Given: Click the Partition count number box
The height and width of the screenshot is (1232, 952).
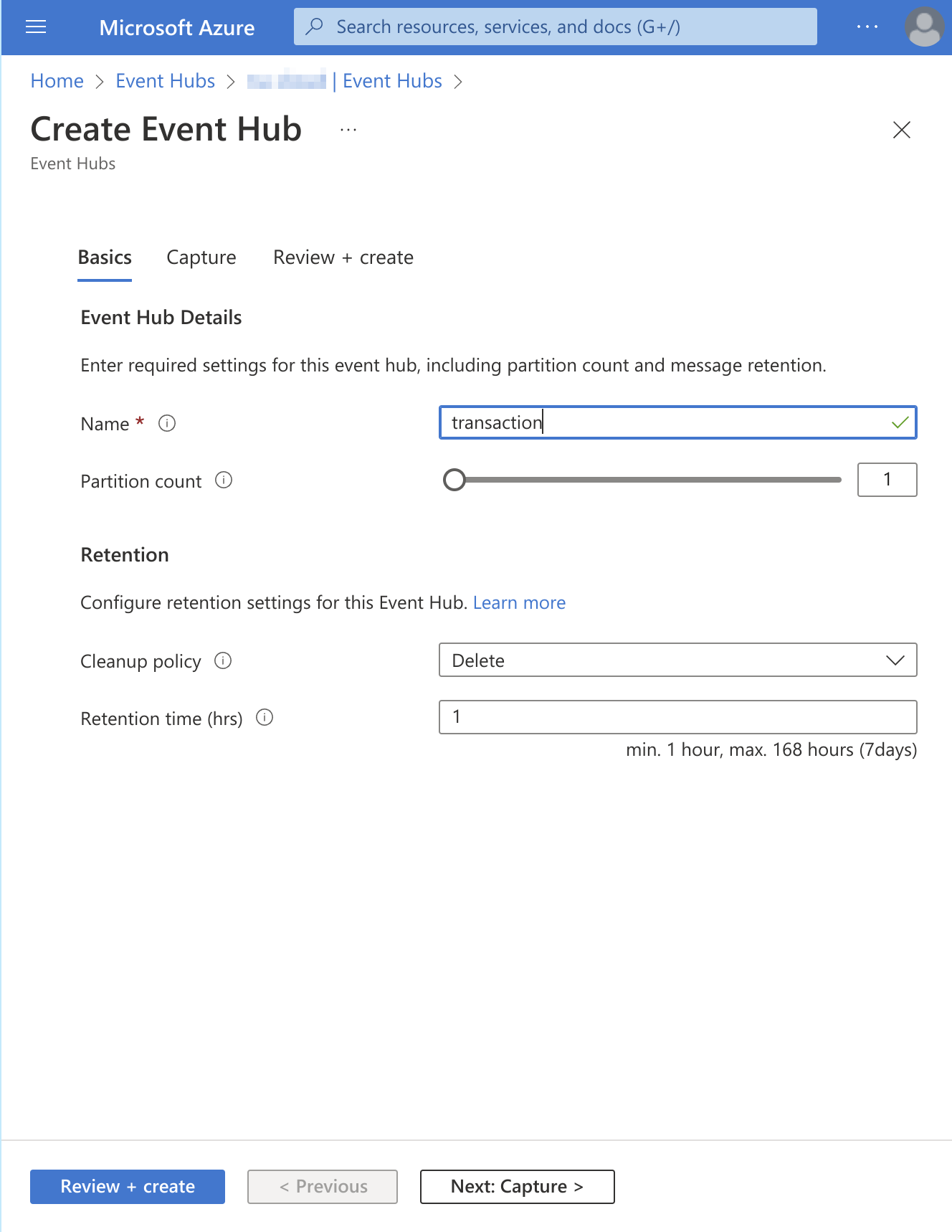Looking at the screenshot, I should click(887, 480).
